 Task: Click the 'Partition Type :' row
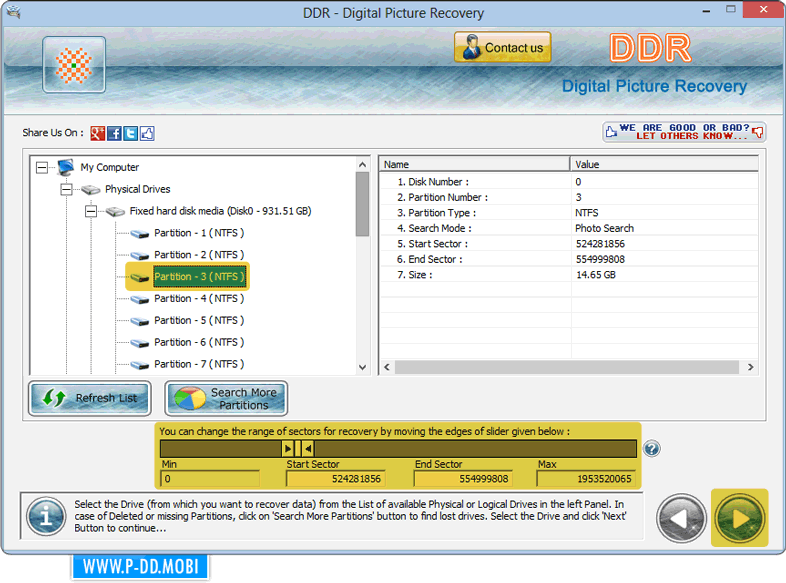(x=569, y=213)
